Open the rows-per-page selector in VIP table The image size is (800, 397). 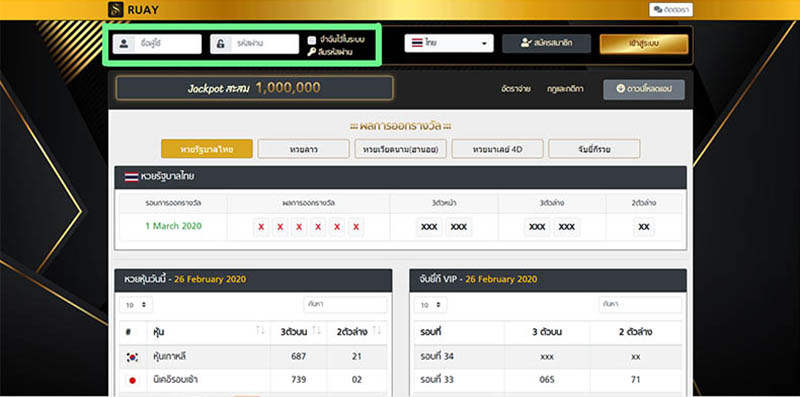pyautogui.click(x=431, y=305)
